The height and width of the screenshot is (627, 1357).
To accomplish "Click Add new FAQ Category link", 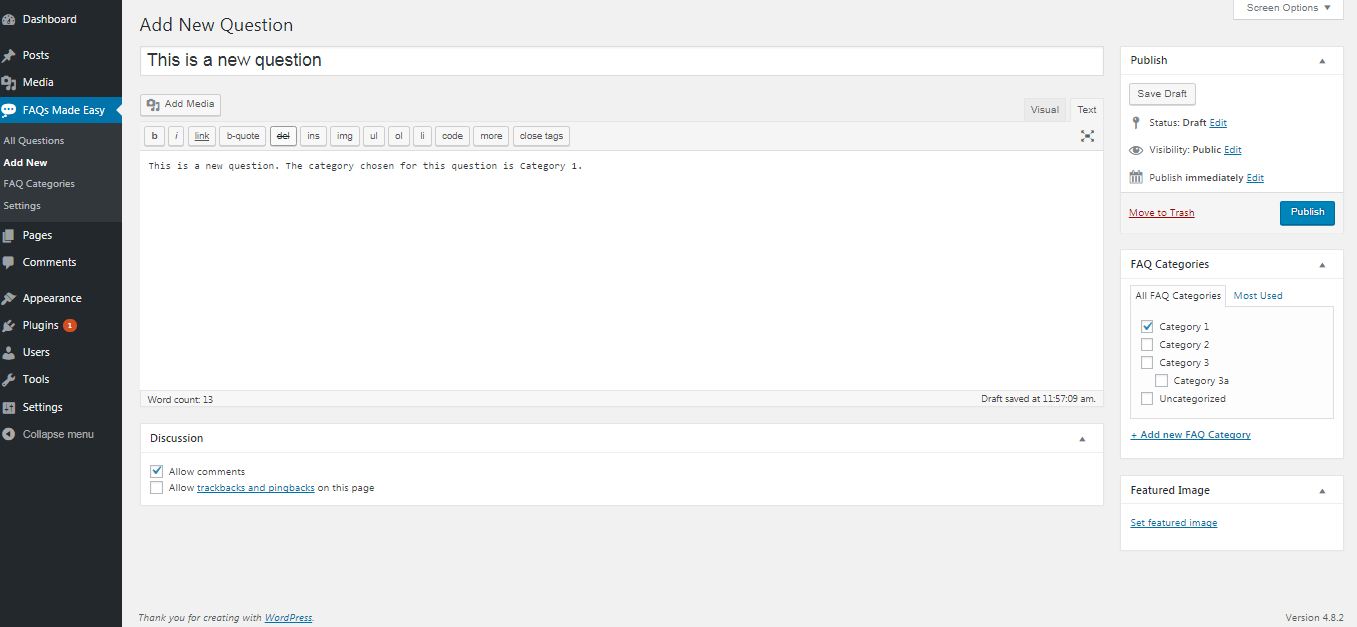I will tap(1190, 435).
